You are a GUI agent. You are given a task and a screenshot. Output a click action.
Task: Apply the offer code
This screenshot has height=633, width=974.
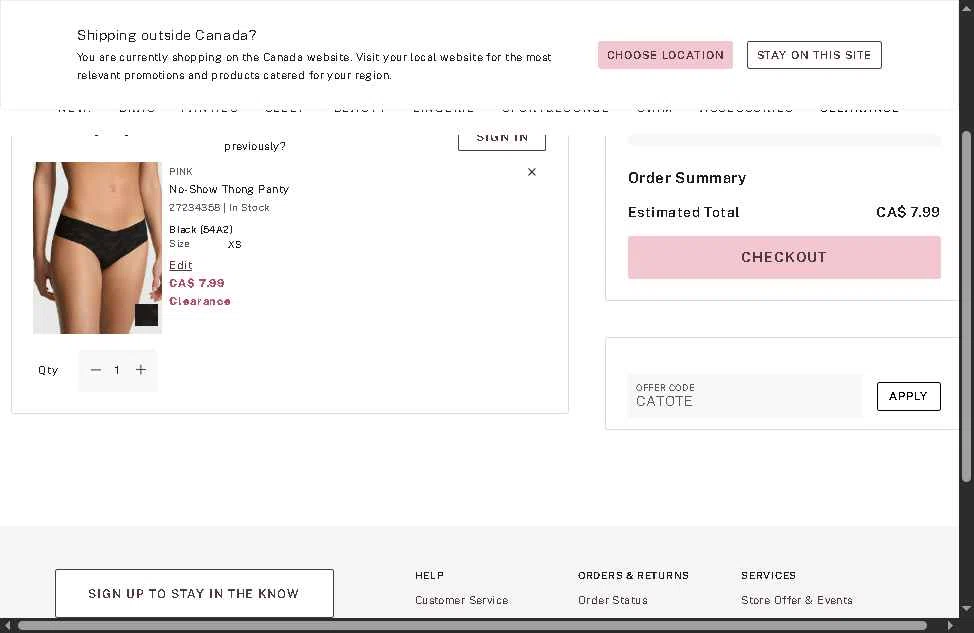point(909,396)
